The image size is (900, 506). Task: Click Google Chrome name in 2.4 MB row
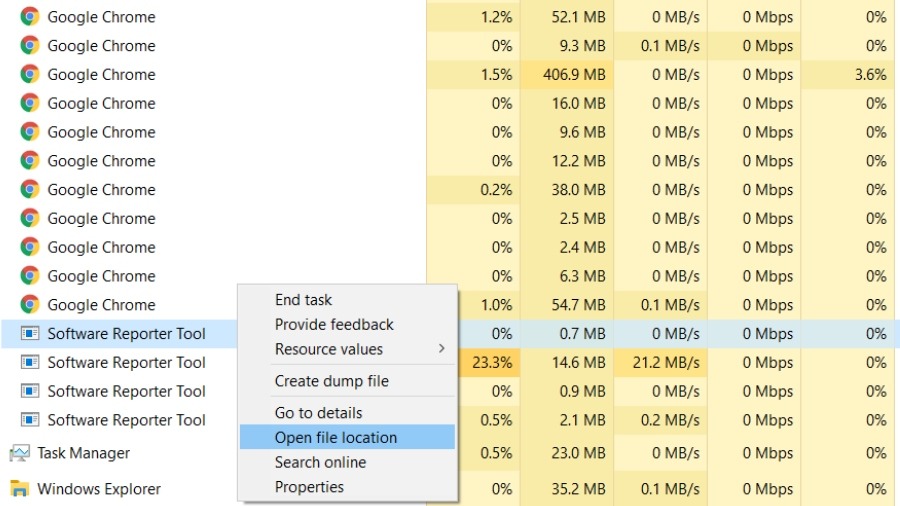coord(101,247)
